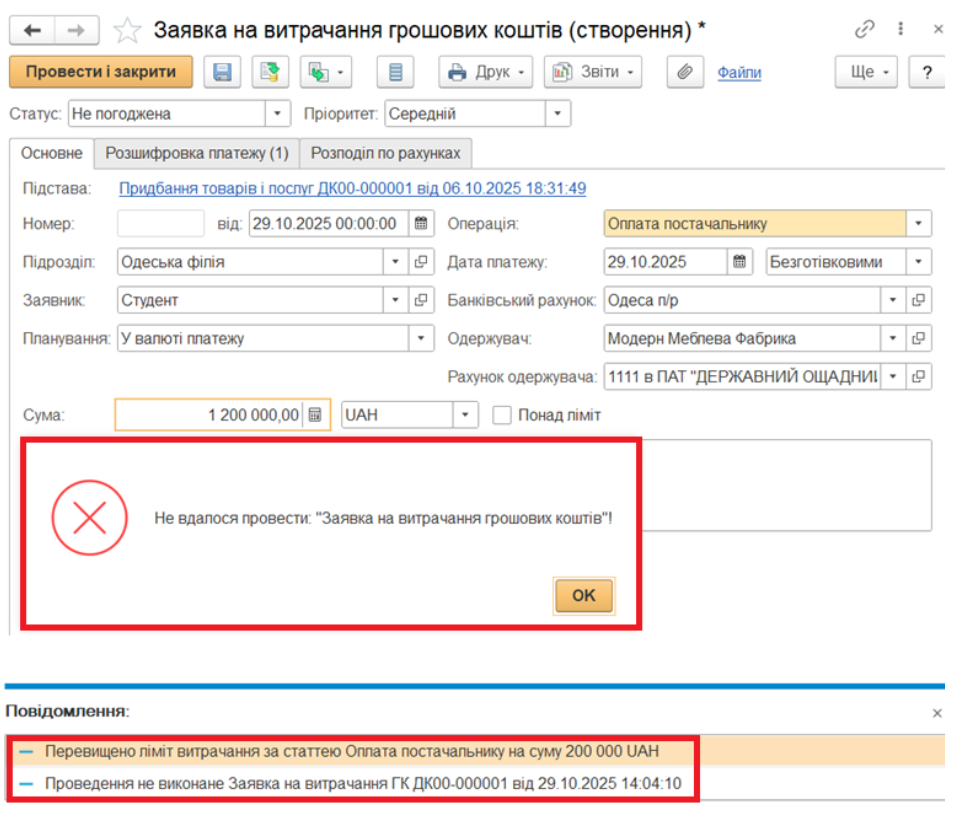This screenshot has height=836, width=959.
Task: Click the document movements report icon
Action: point(396,72)
